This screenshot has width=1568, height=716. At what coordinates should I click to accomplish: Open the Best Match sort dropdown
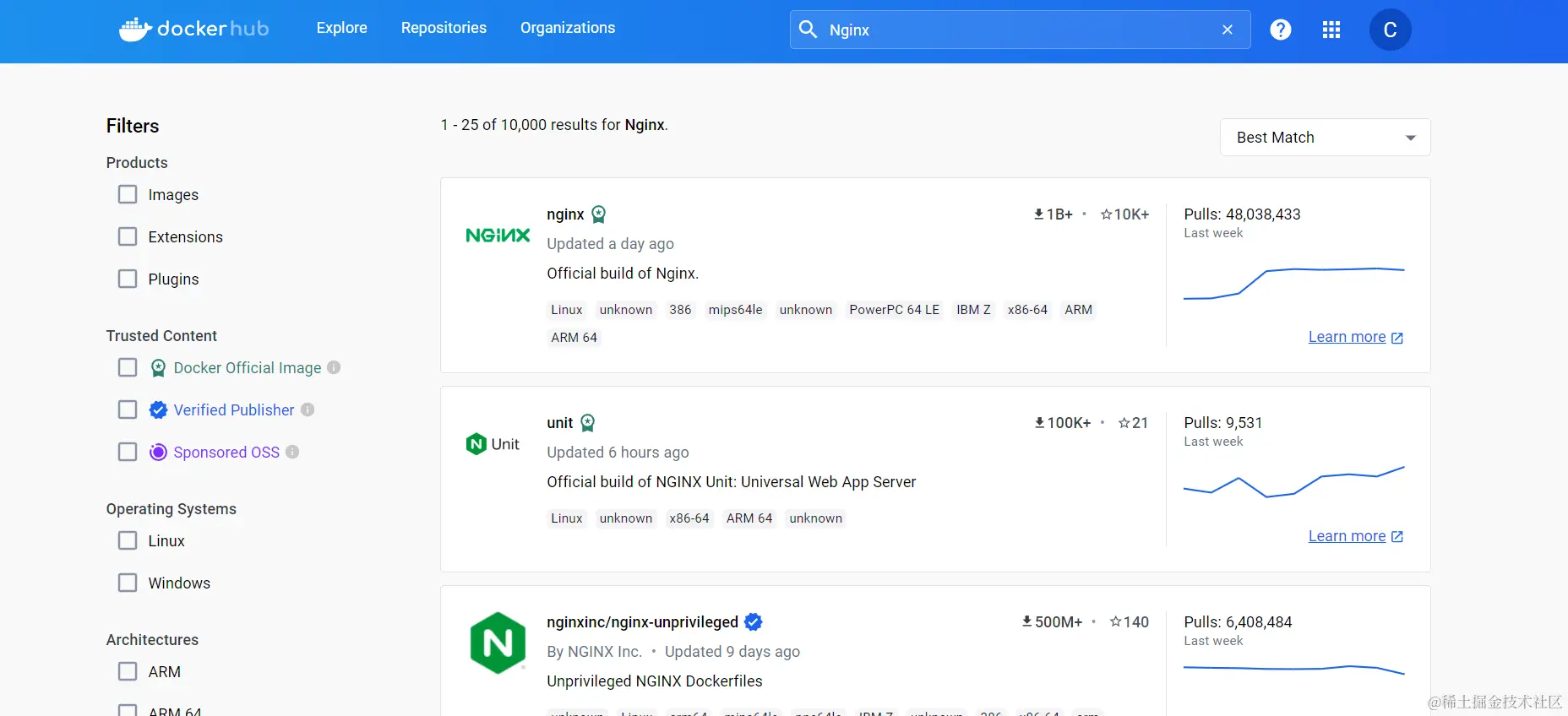point(1325,138)
